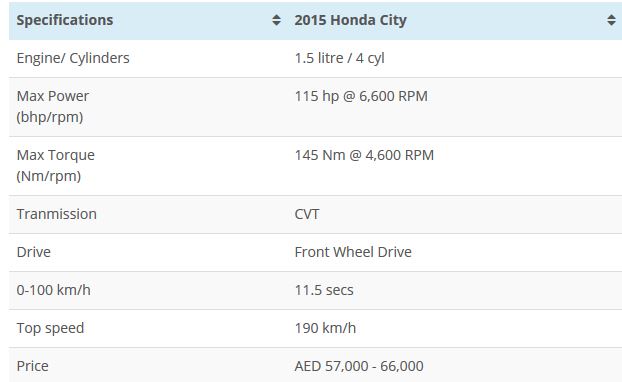Click the CVT transmission value
622x382 pixels.
(307, 214)
